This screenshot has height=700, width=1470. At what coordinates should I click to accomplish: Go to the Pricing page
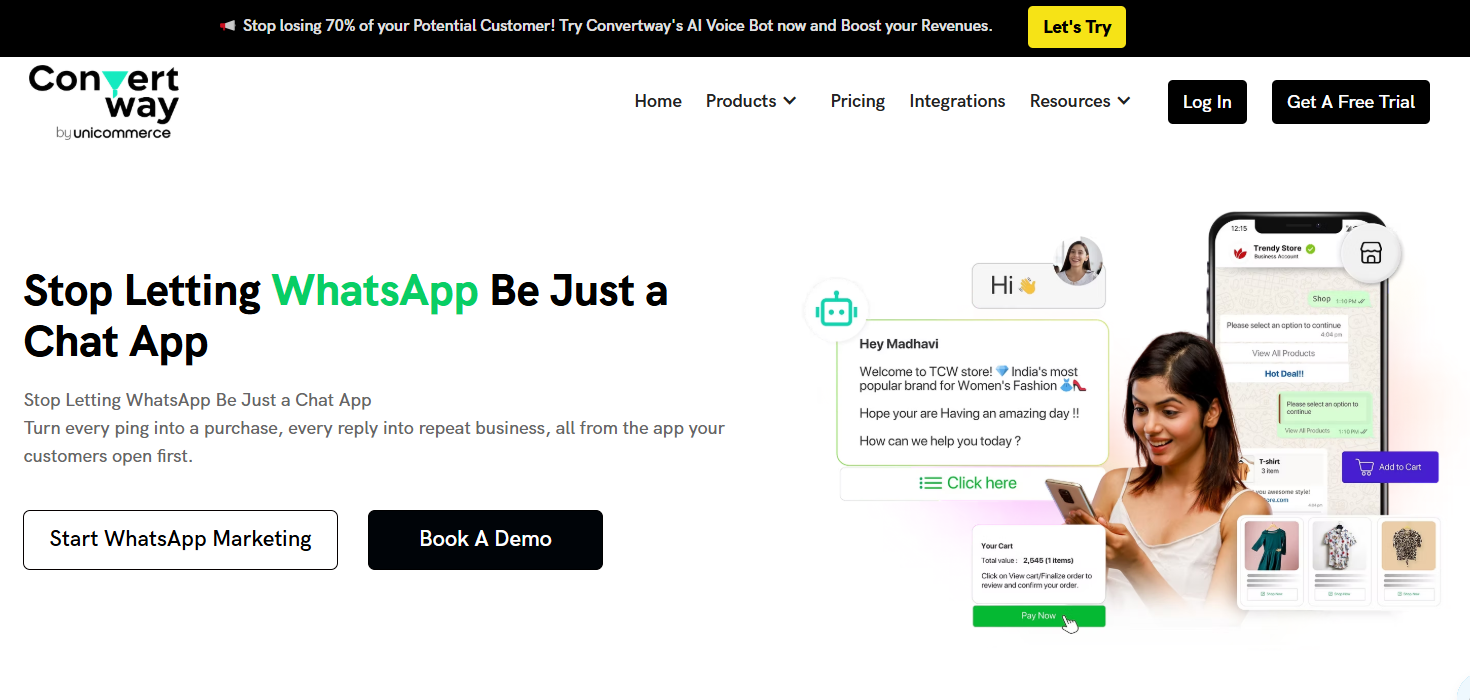(858, 101)
